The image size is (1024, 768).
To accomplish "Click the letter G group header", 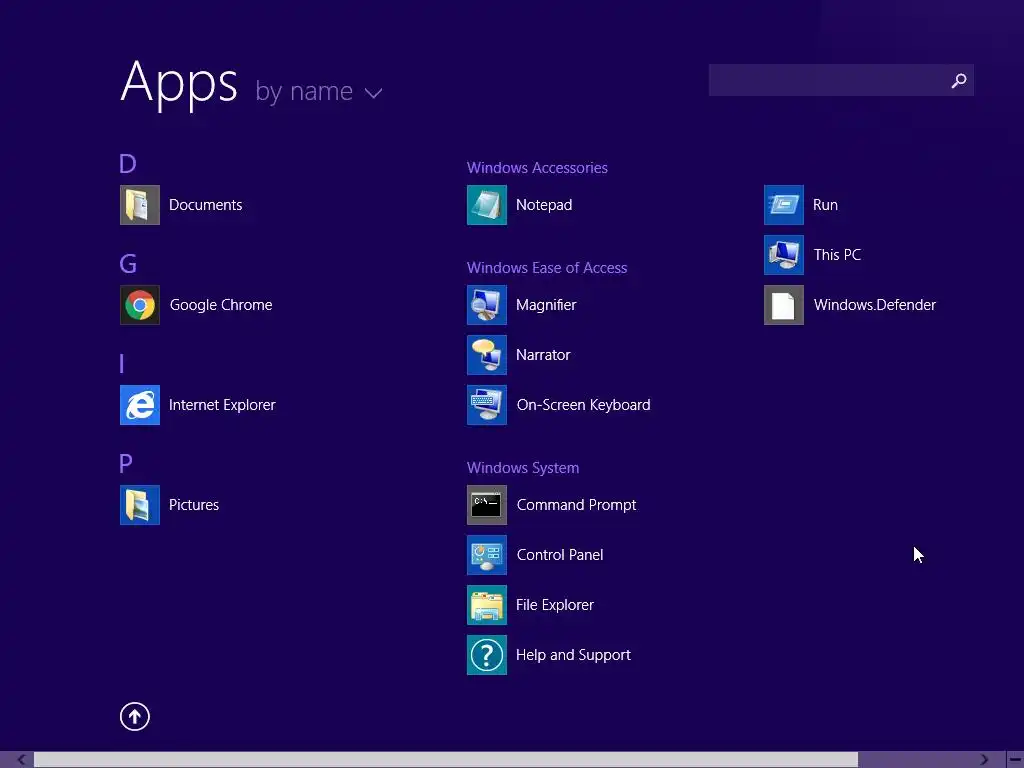I will pyautogui.click(x=128, y=264).
